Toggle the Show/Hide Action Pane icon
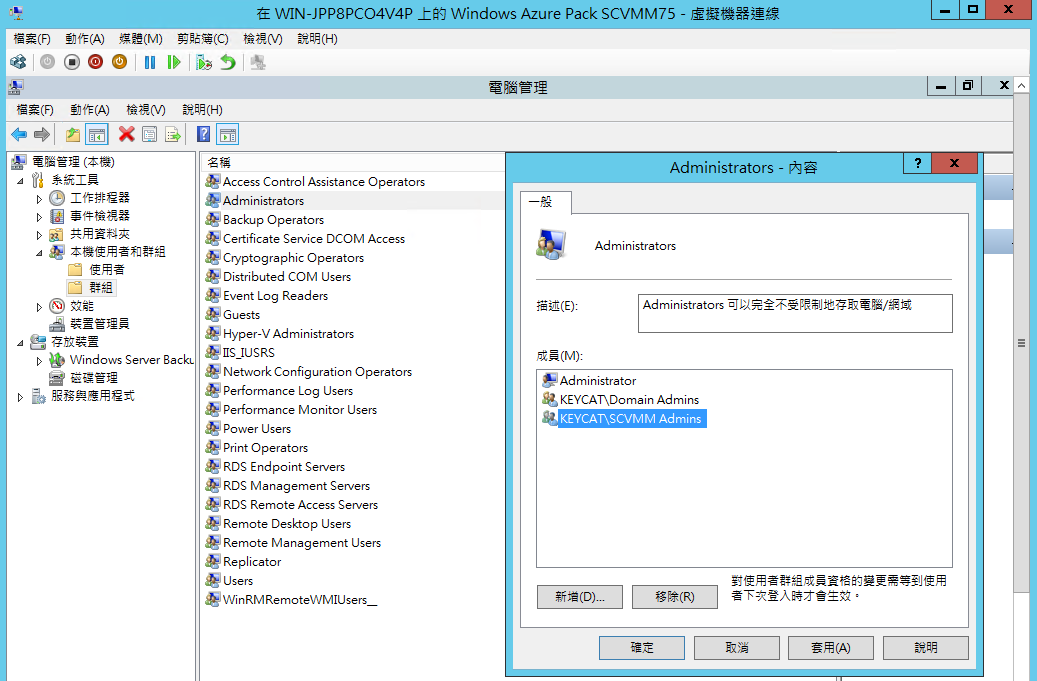 point(228,135)
